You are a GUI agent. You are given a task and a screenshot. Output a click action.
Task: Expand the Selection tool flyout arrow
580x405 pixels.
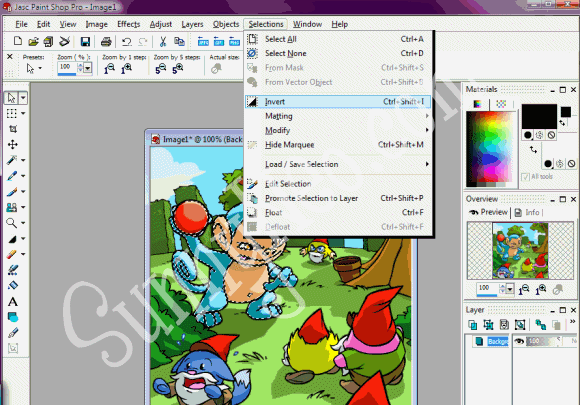click(23, 113)
